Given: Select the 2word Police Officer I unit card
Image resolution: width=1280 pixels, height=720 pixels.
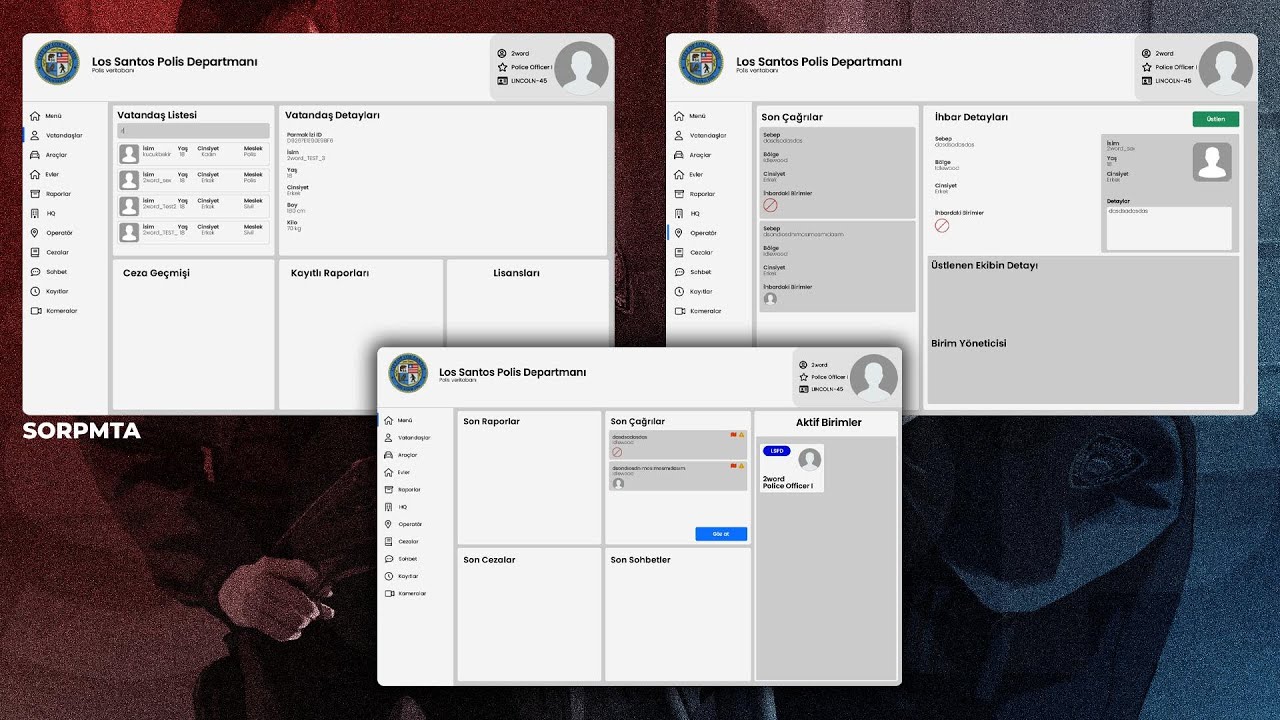Looking at the screenshot, I should coord(792,468).
